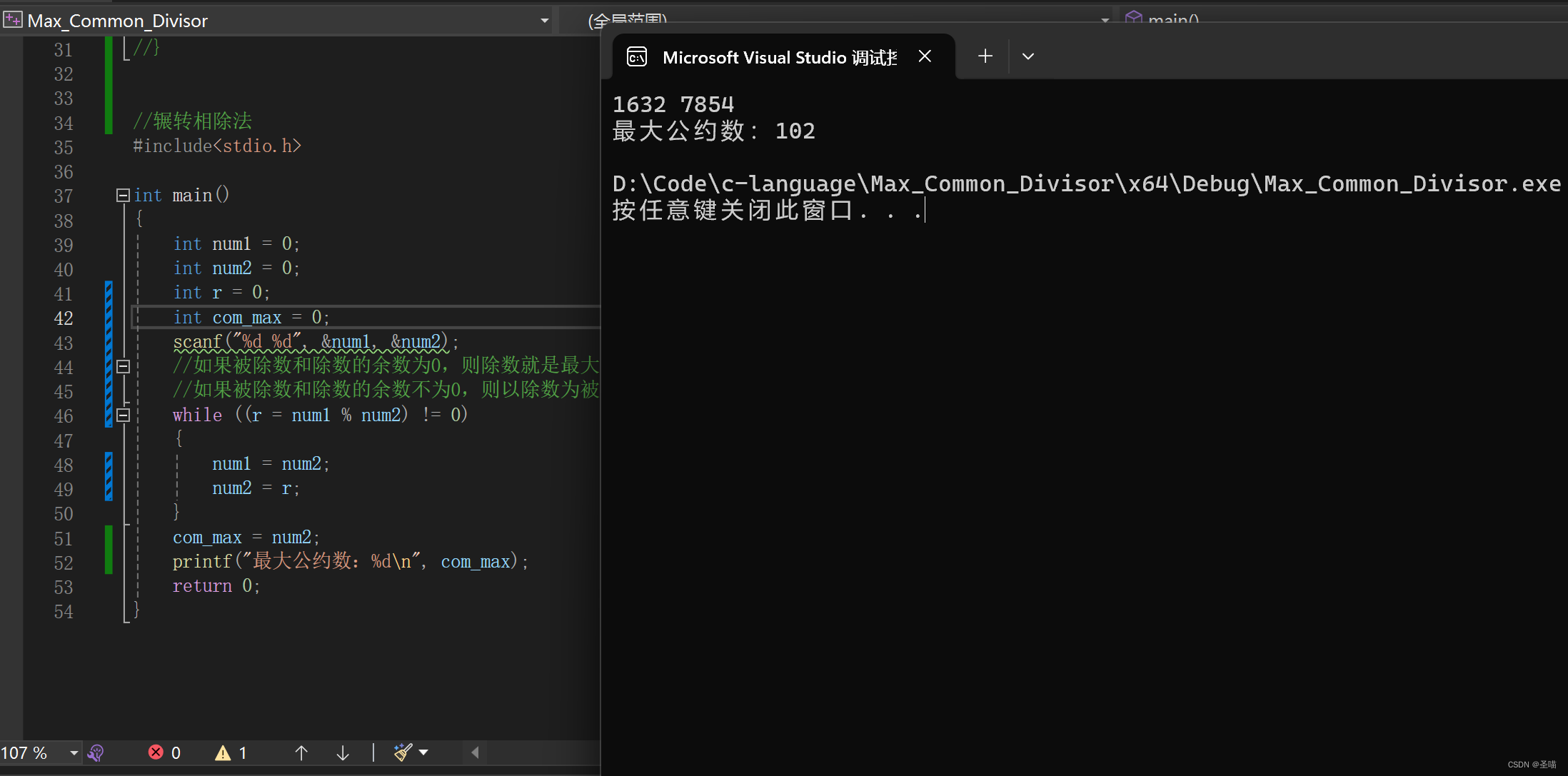
Task: Go to previous issue up arrow
Action: 301,752
